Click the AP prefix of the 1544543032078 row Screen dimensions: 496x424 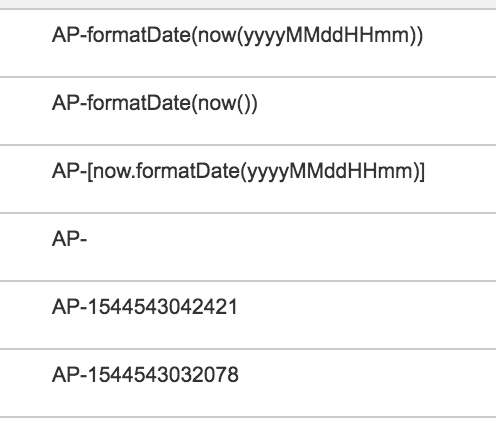point(67,375)
